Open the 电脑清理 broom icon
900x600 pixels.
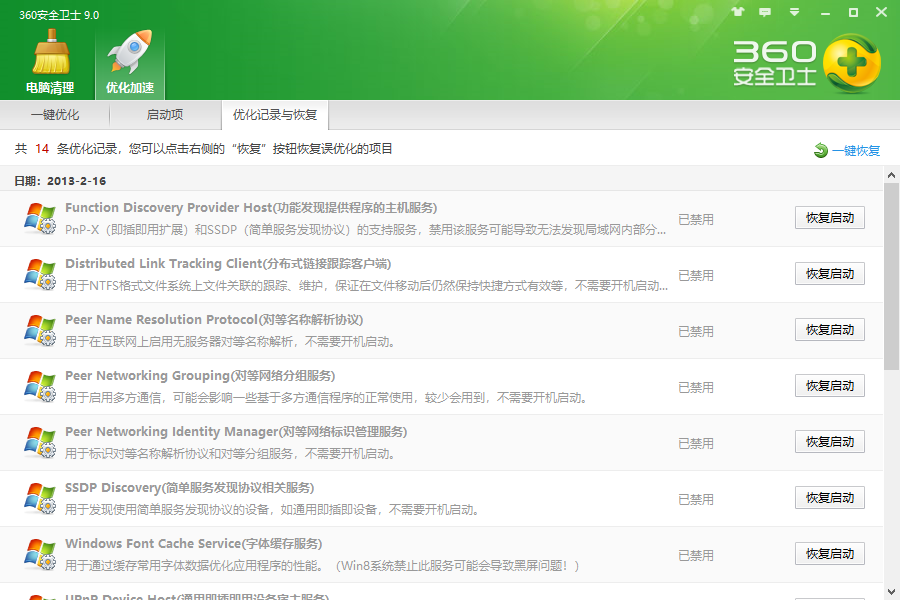point(51,61)
